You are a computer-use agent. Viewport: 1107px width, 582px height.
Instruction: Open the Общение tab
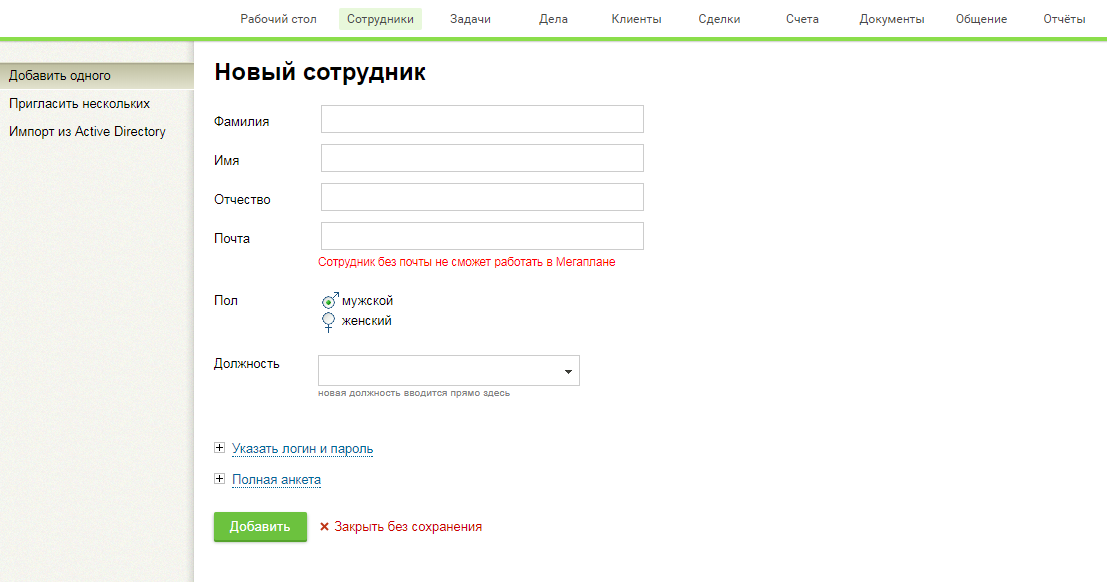point(981,19)
